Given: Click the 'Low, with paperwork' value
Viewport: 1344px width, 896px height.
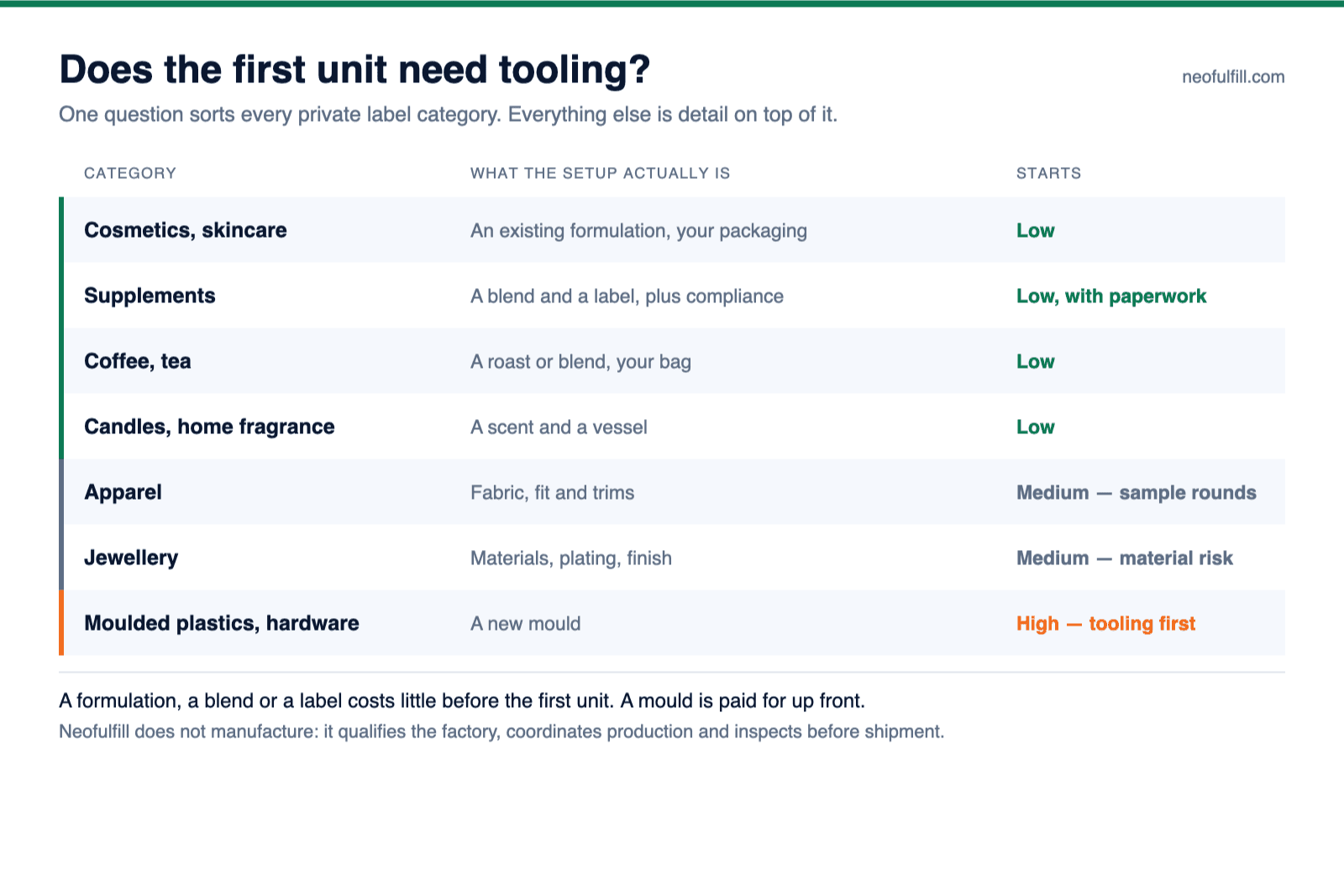Looking at the screenshot, I should (1111, 296).
